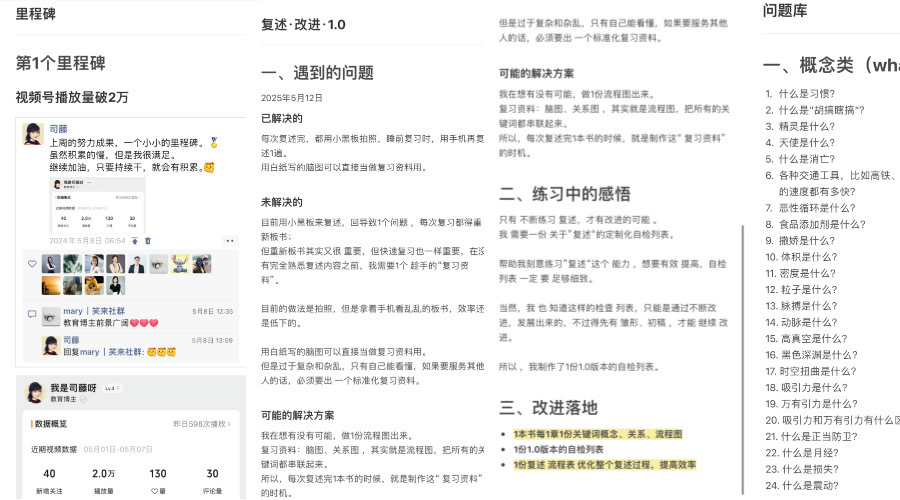This screenshot has width=900, height=500.
Task: Click the 问题库 document title
Action: [x=785, y=11]
